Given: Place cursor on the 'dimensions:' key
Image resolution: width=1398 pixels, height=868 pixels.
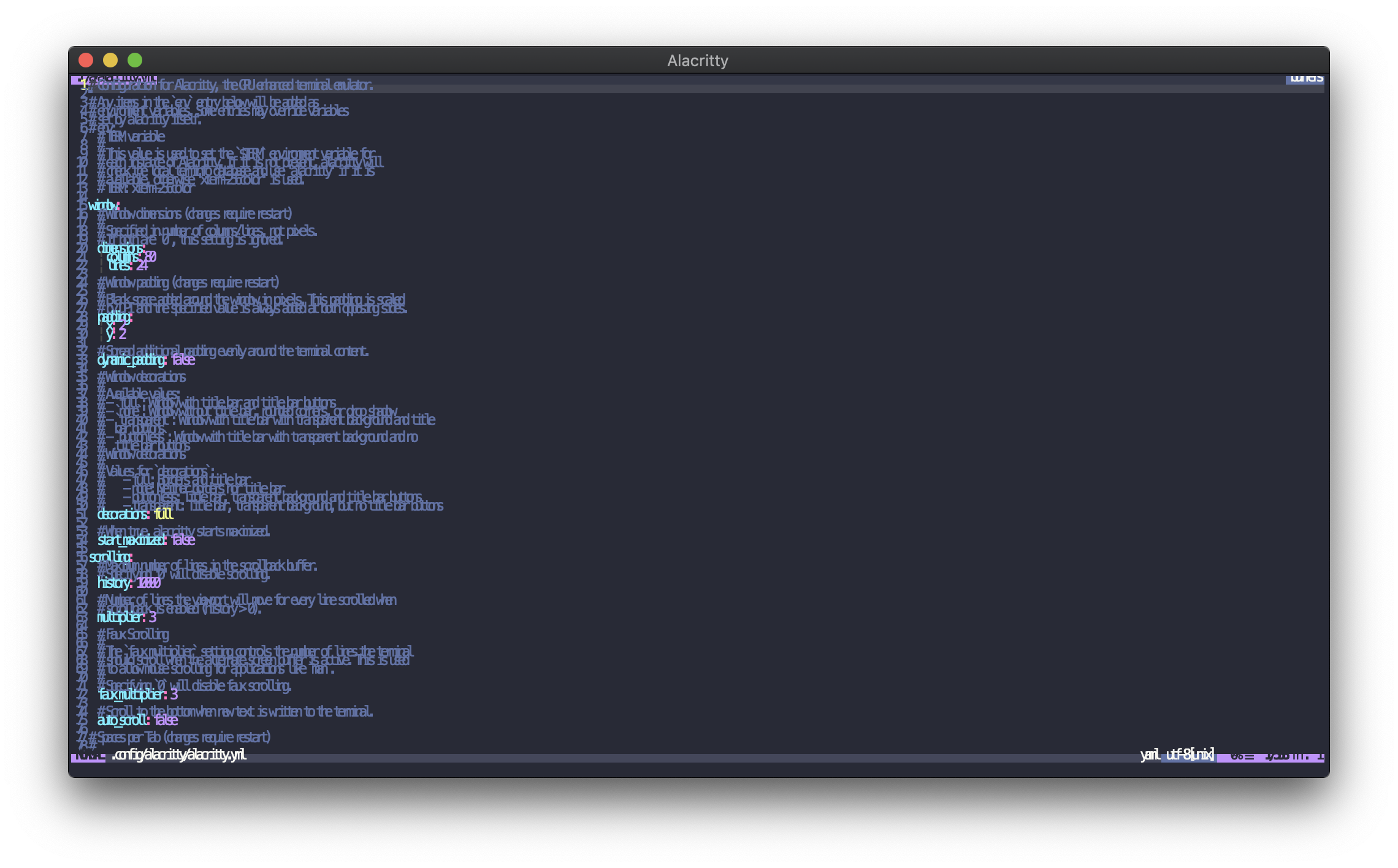Looking at the screenshot, I should 121,248.
